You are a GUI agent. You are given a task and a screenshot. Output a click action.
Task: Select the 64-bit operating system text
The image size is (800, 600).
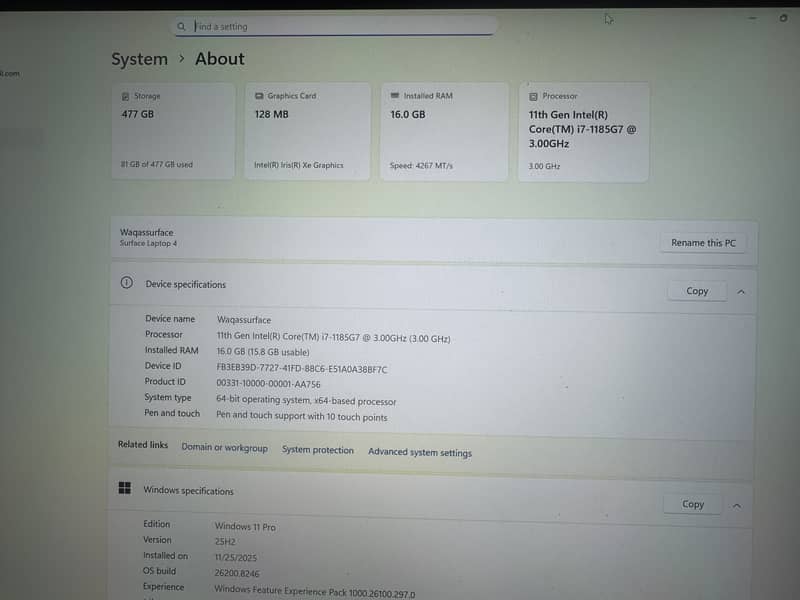click(x=306, y=401)
